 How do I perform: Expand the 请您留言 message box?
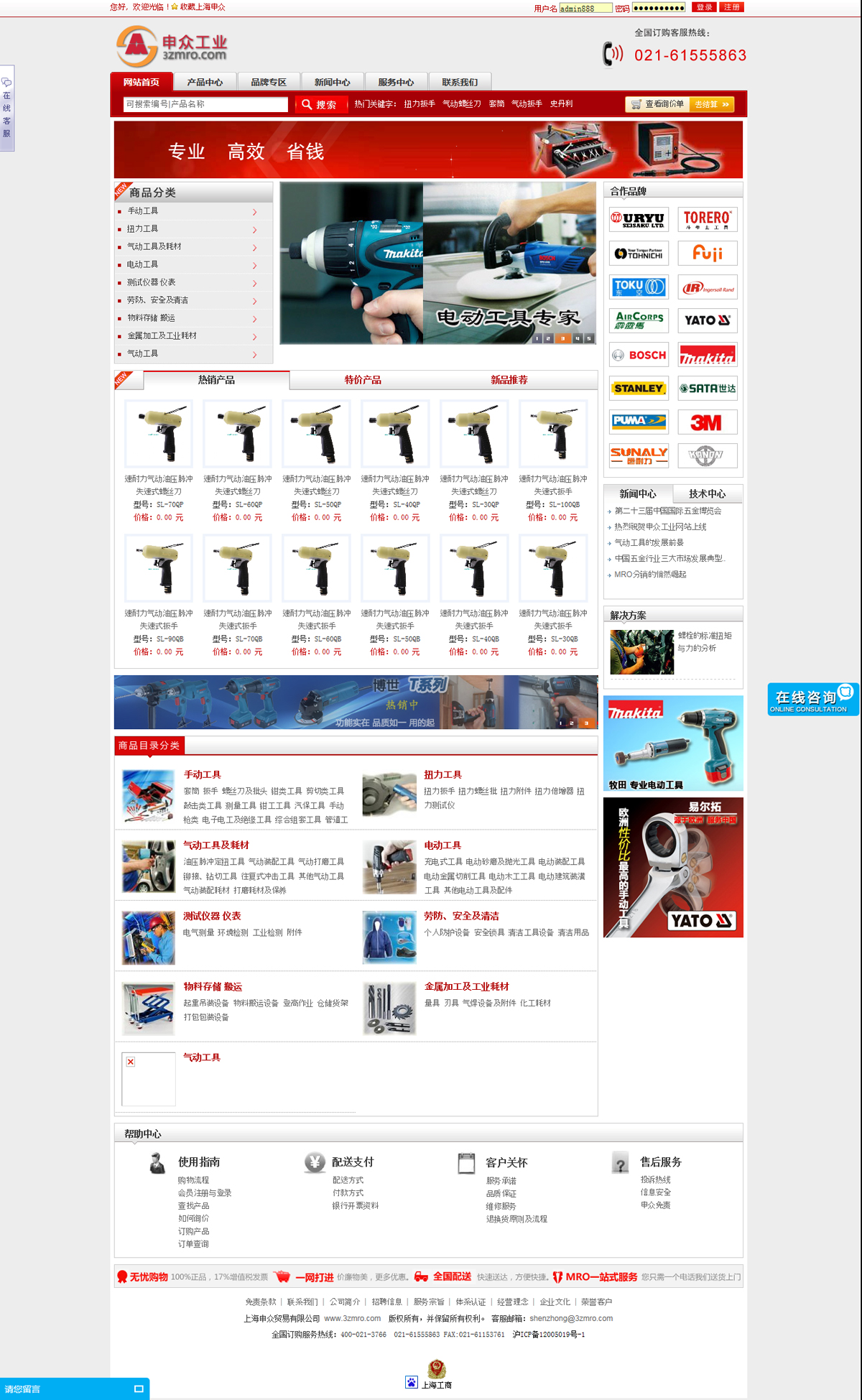[139, 1389]
